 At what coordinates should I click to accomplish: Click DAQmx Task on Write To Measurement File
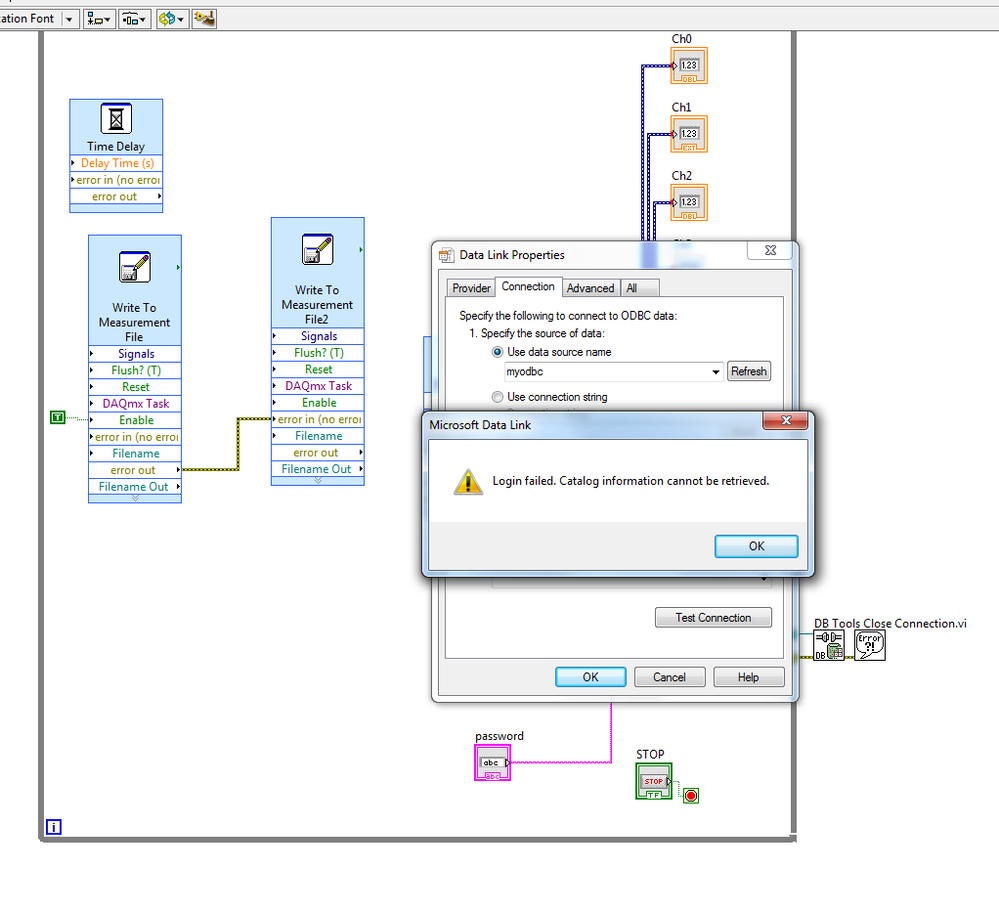coord(135,403)
